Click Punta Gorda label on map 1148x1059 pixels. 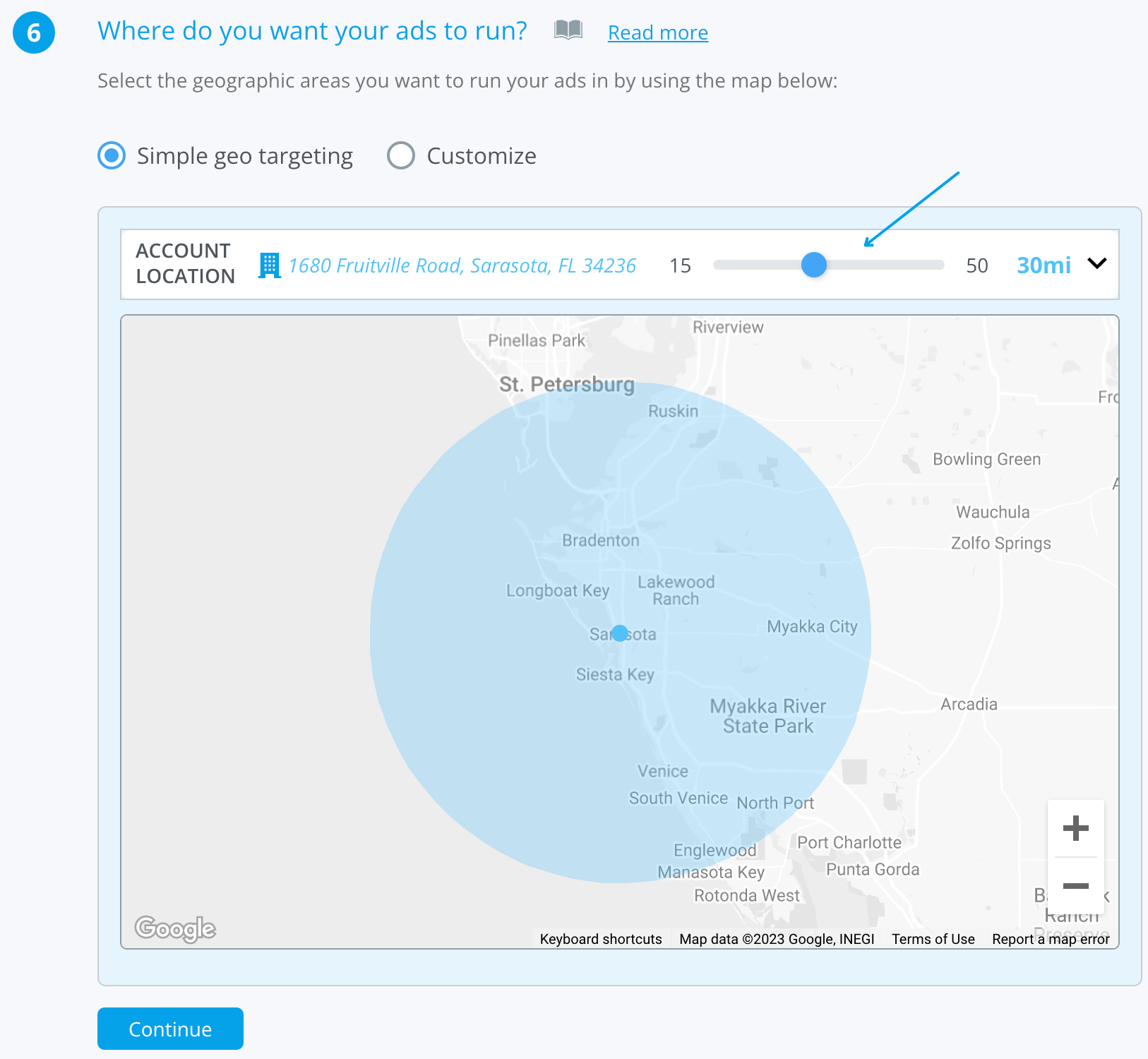(873, 869)
